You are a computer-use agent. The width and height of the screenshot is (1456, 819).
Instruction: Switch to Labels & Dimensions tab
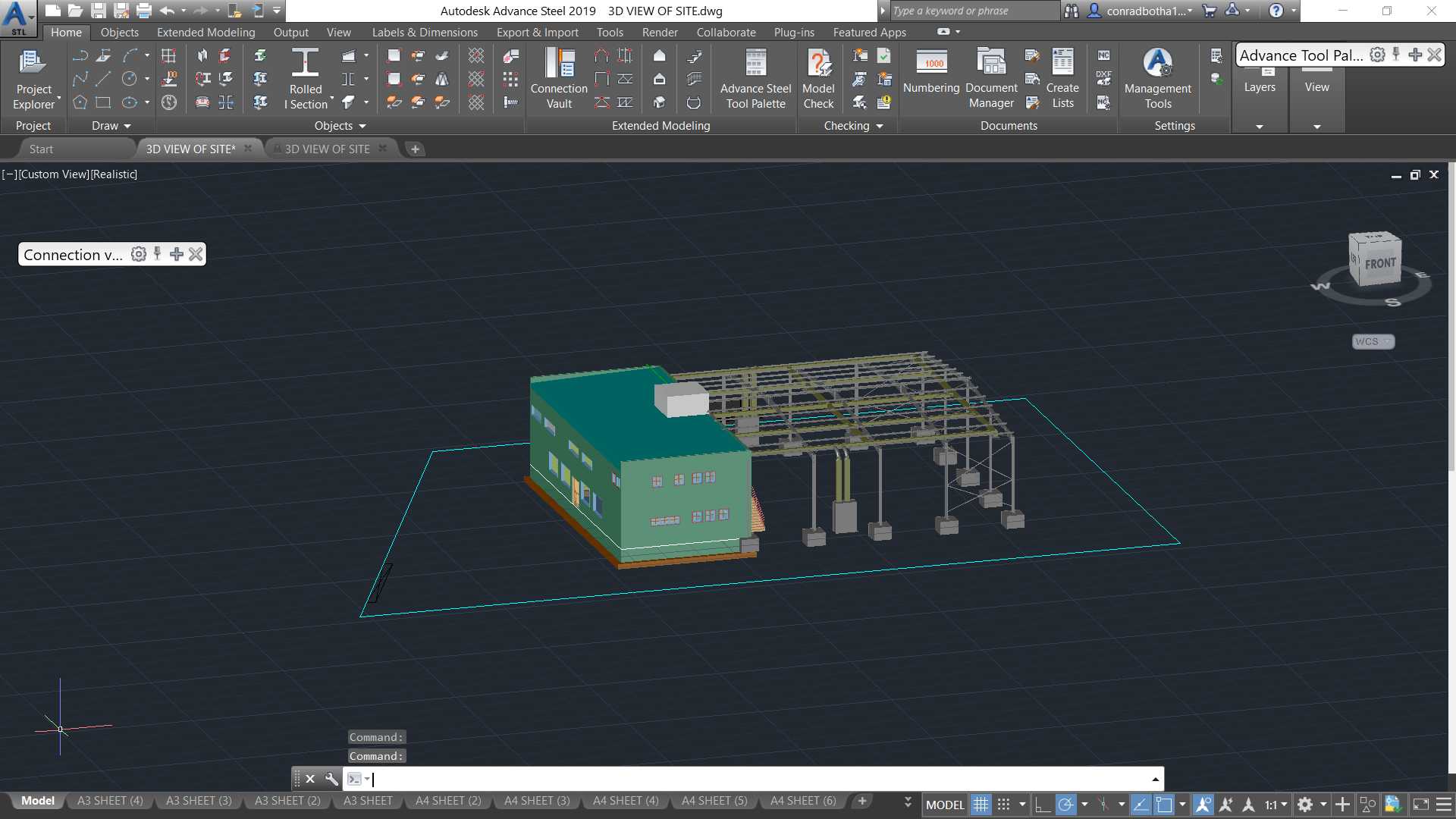425,32
